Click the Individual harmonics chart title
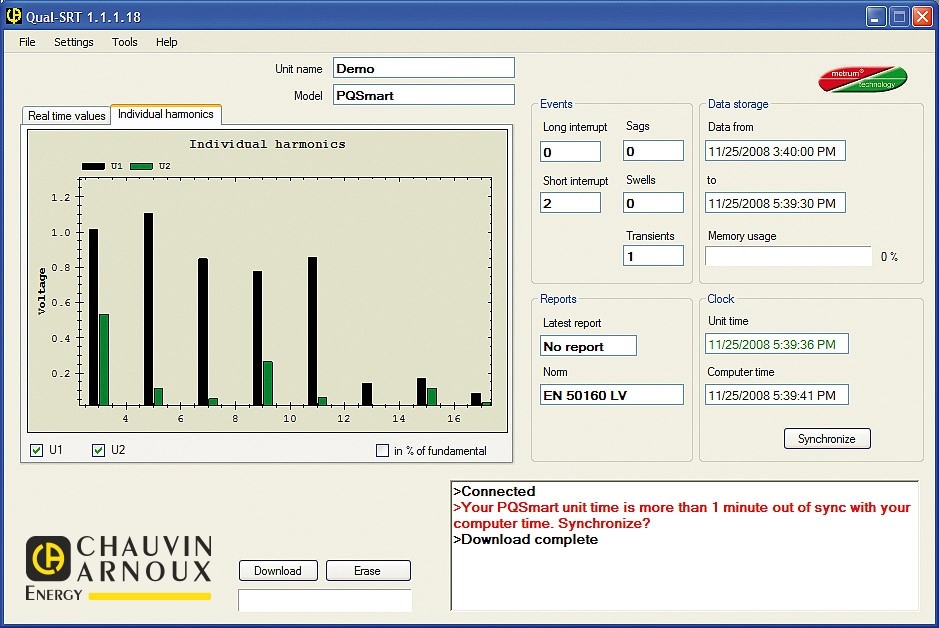The height and width of the screenshot is (628, 939). pos(268,144)
